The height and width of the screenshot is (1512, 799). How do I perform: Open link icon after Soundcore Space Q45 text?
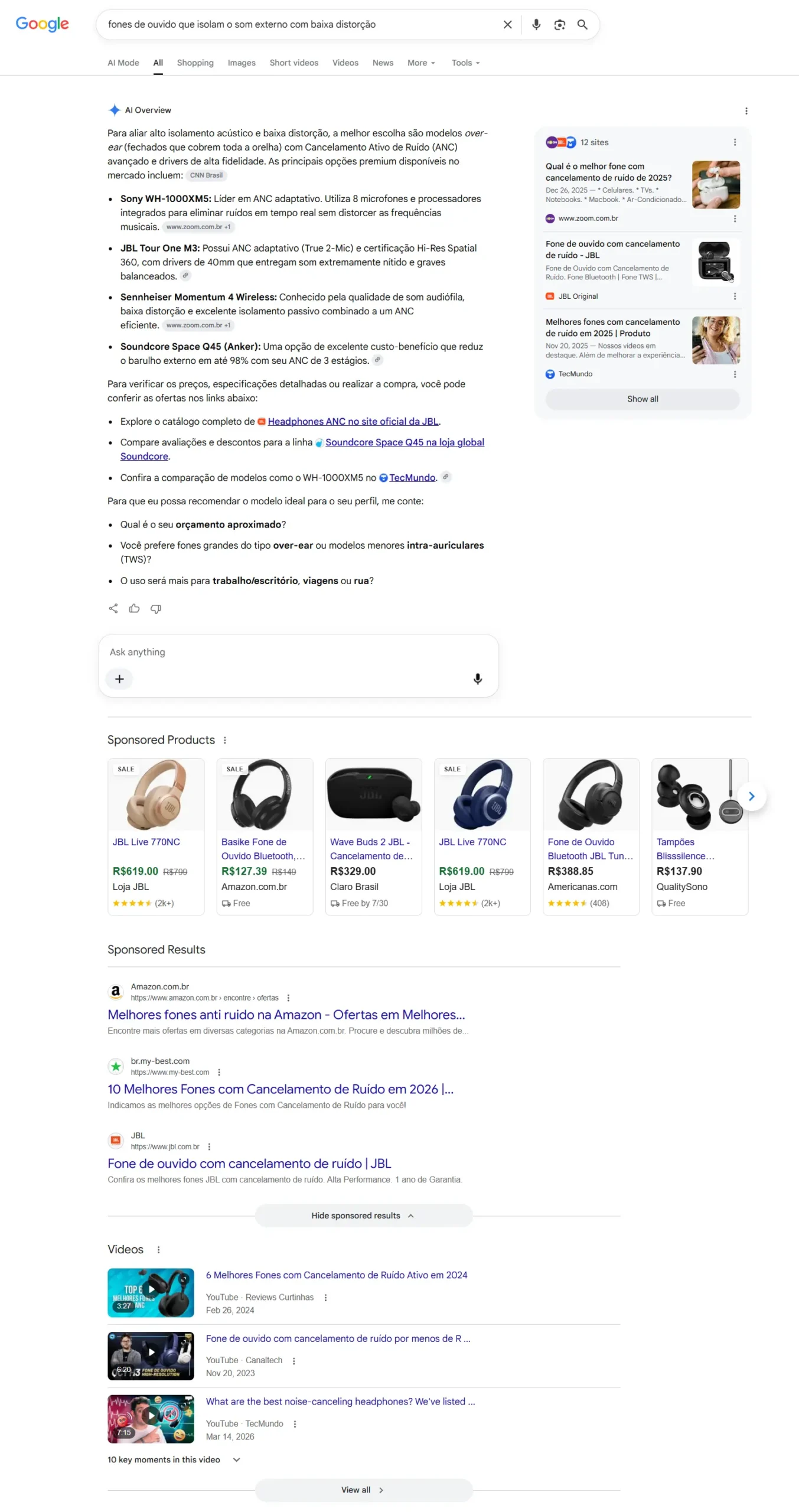click(377, 360)
